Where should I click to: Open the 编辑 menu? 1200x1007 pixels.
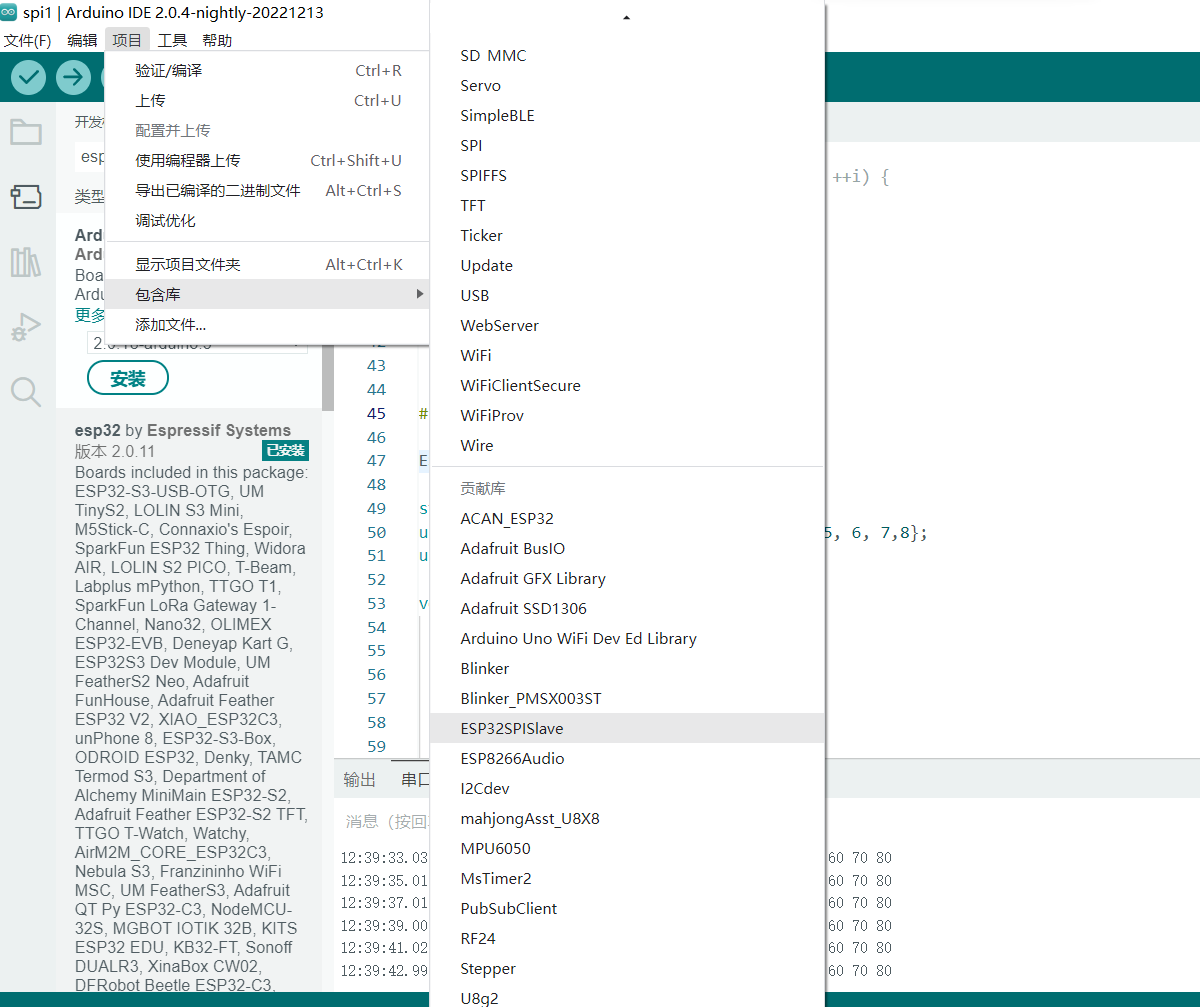coord(82,40)
